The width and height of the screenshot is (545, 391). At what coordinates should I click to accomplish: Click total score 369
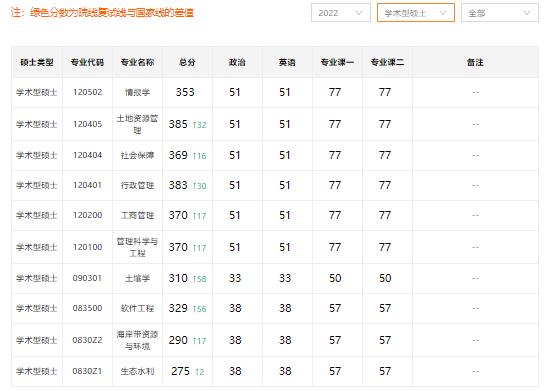click(178, 155)
